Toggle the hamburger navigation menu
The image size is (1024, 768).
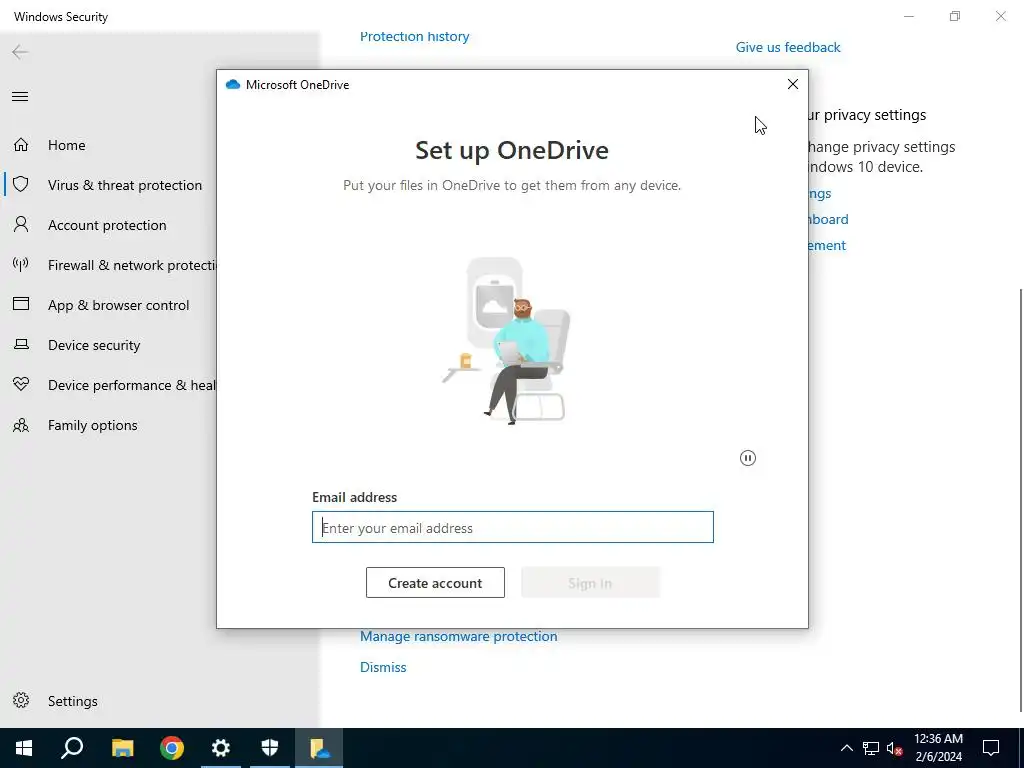(x=20, y=97)
